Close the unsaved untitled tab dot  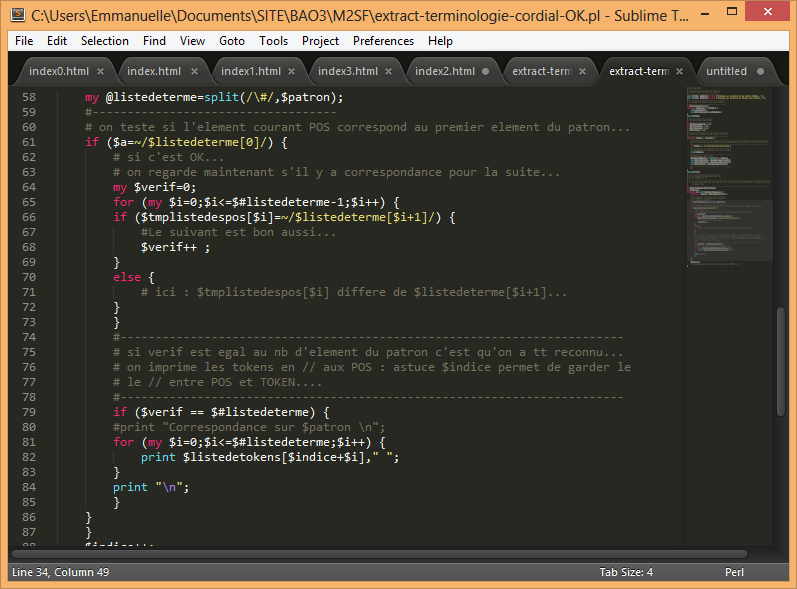[760, 72]
